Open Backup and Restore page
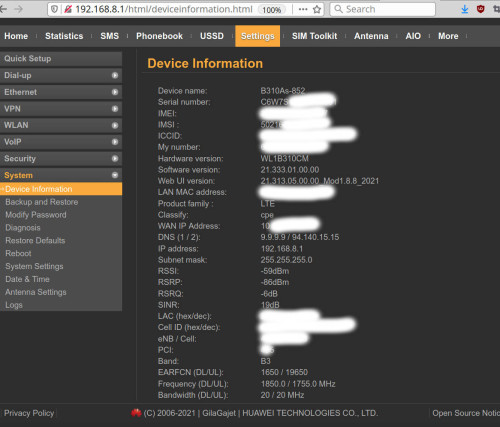This screenshot has height=427, width=500. [x=42, y=202]
